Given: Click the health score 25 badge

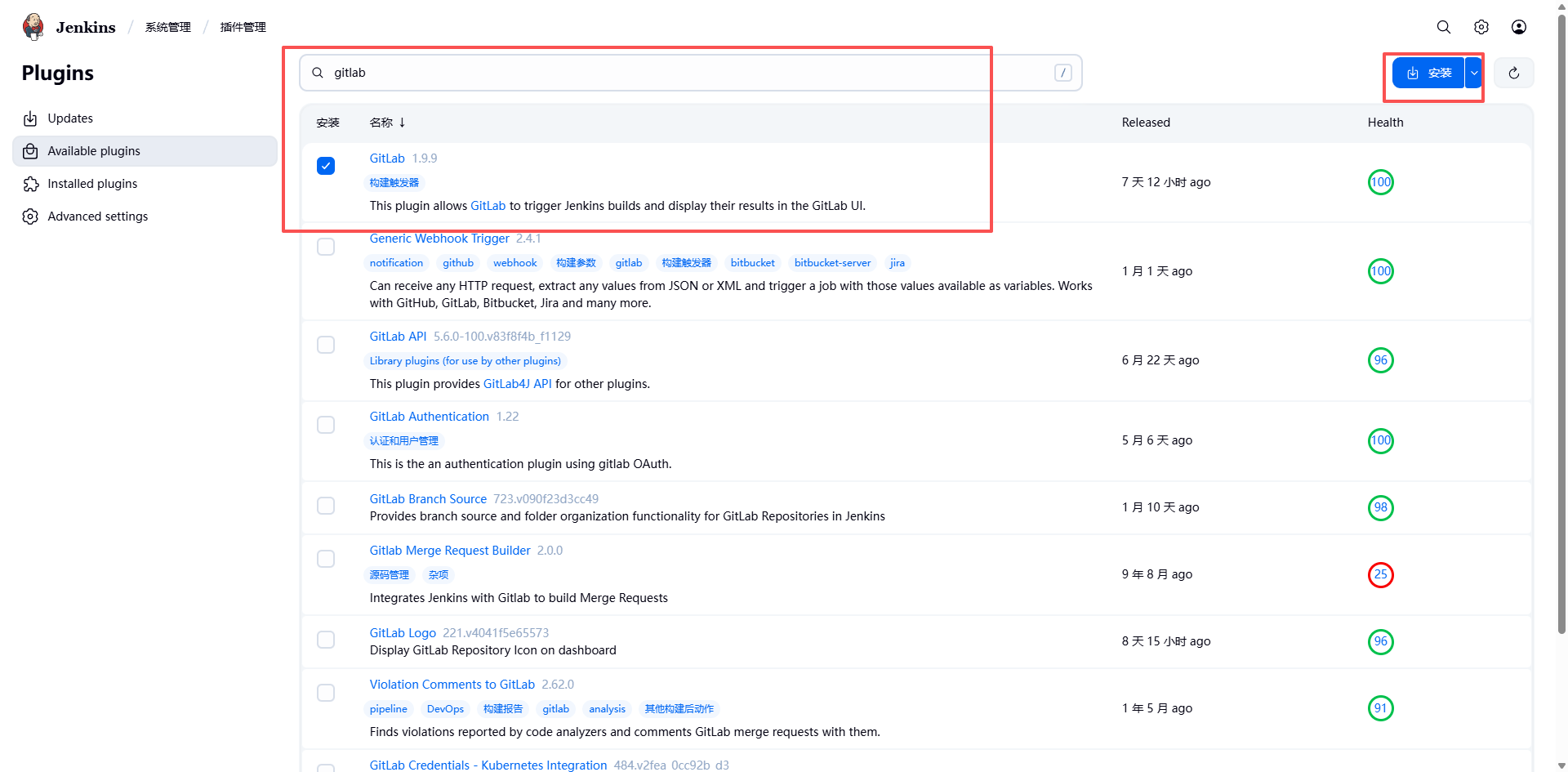Looking at the screenshot, I should pos(1380,574).
